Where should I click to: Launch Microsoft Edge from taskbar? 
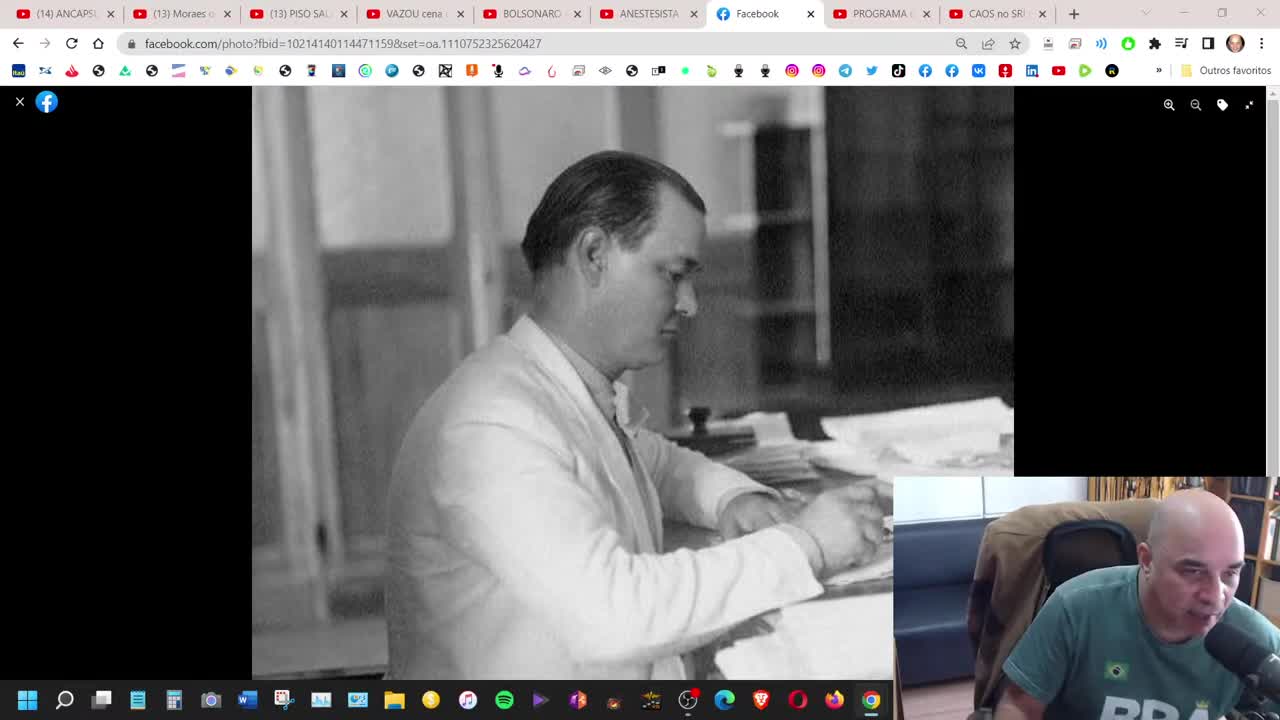click(x=724, y=700)
